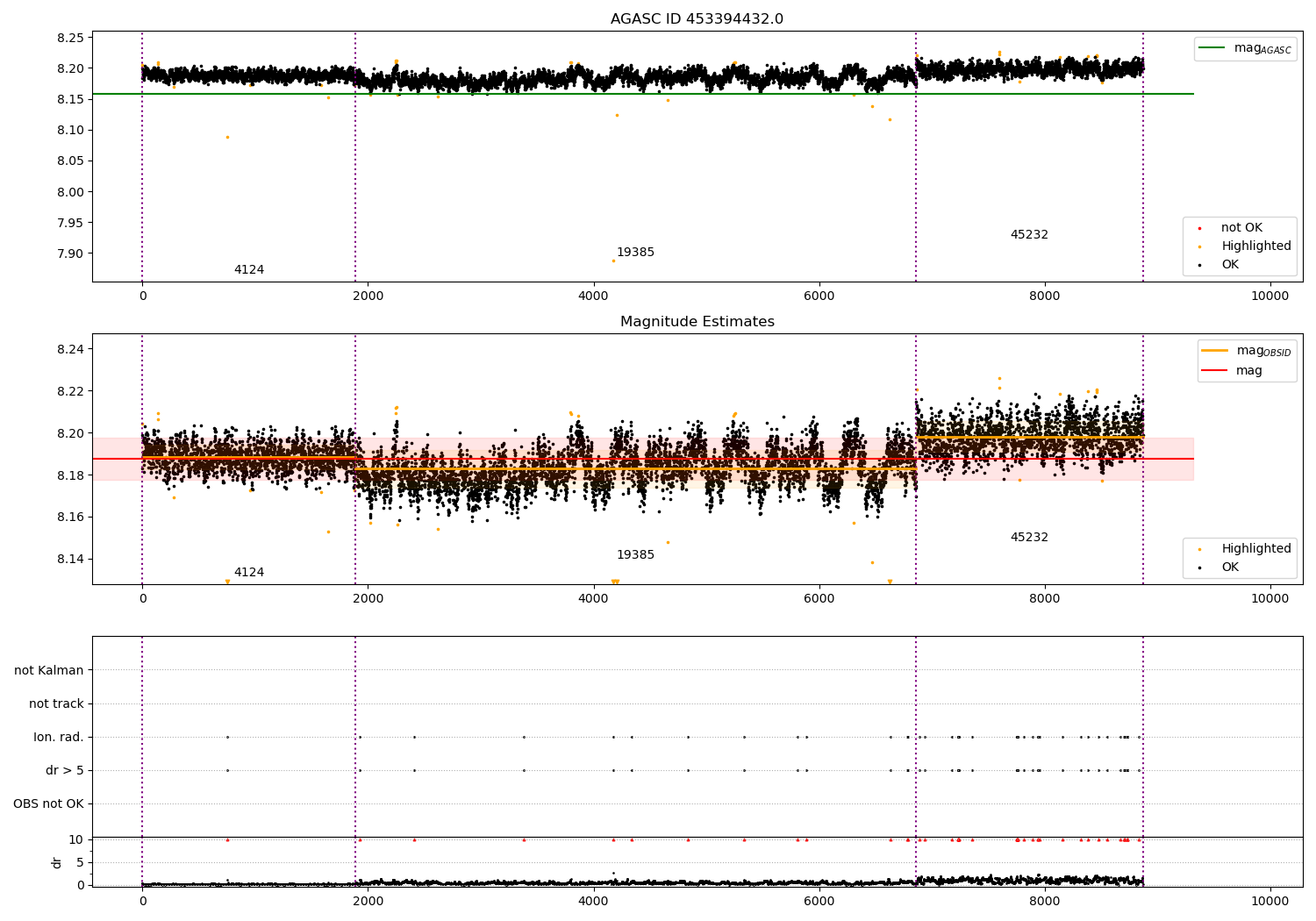
Task: Click the red 'mag' legend line
Action: pyautogui.click(x=1215, y=370)
